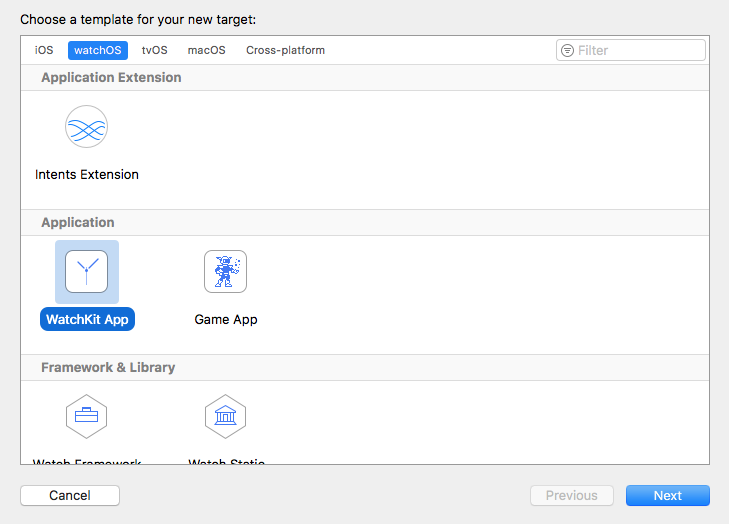Focus the Filter text field
The width and height of the screenshot is (729, 524).
point(639,50)
